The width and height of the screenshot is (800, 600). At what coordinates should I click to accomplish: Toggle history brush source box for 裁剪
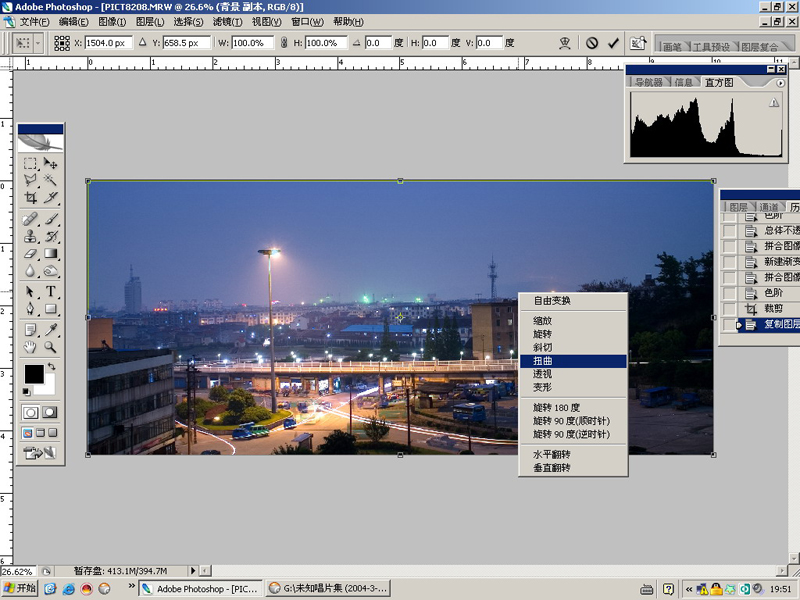click(730, 309)
